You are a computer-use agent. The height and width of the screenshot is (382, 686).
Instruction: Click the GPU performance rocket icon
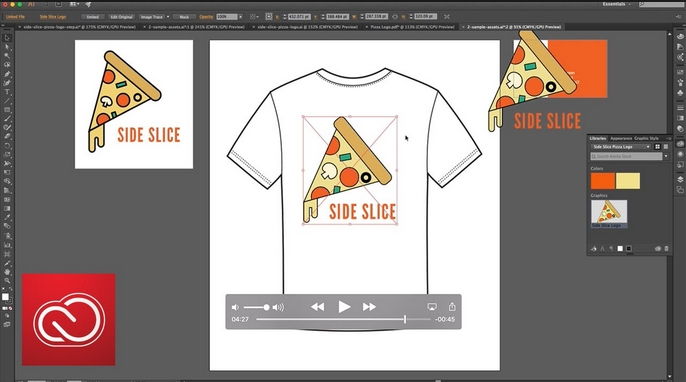(88, 4)
